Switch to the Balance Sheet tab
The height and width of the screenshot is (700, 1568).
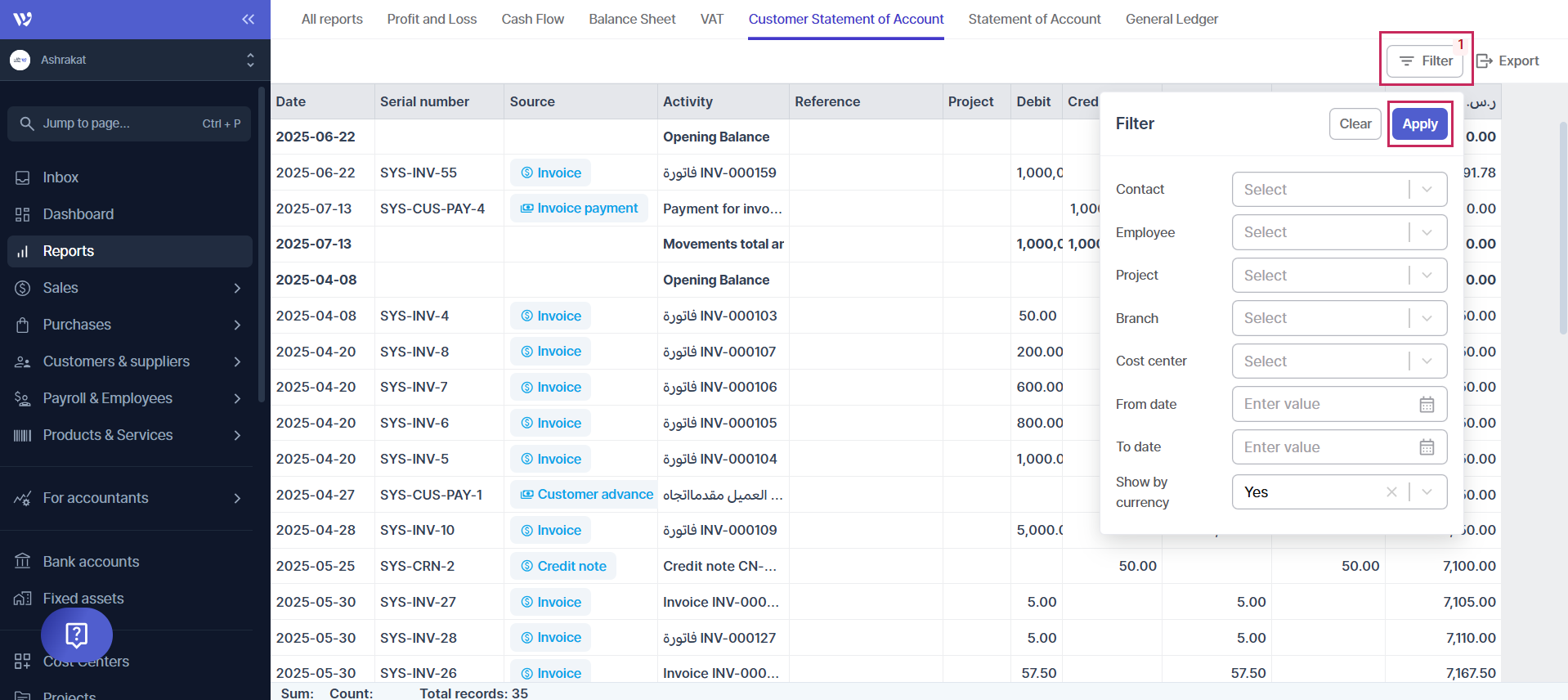point(632,19)
